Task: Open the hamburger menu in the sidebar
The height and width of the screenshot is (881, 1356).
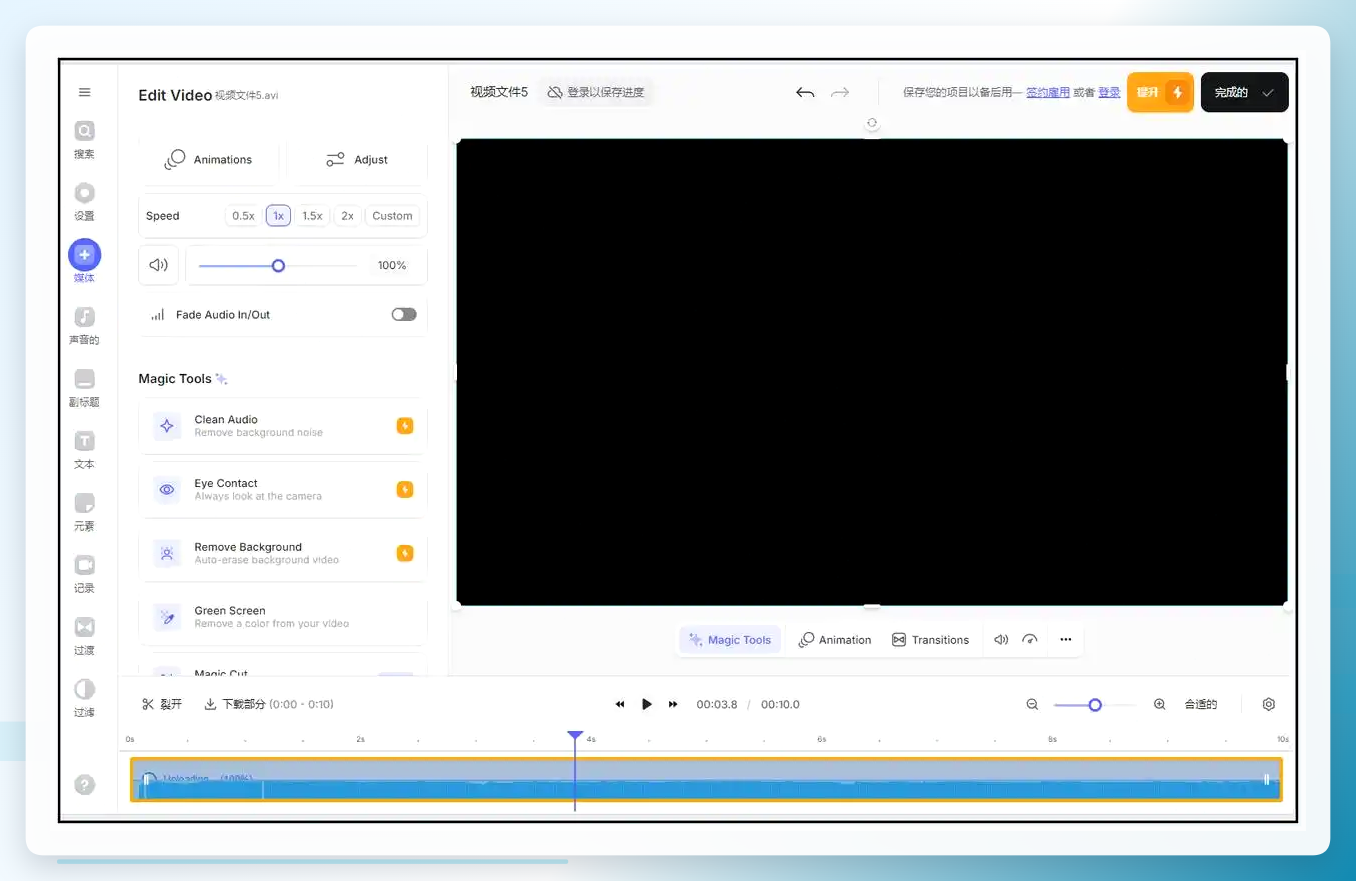Action: pos(84,92)
